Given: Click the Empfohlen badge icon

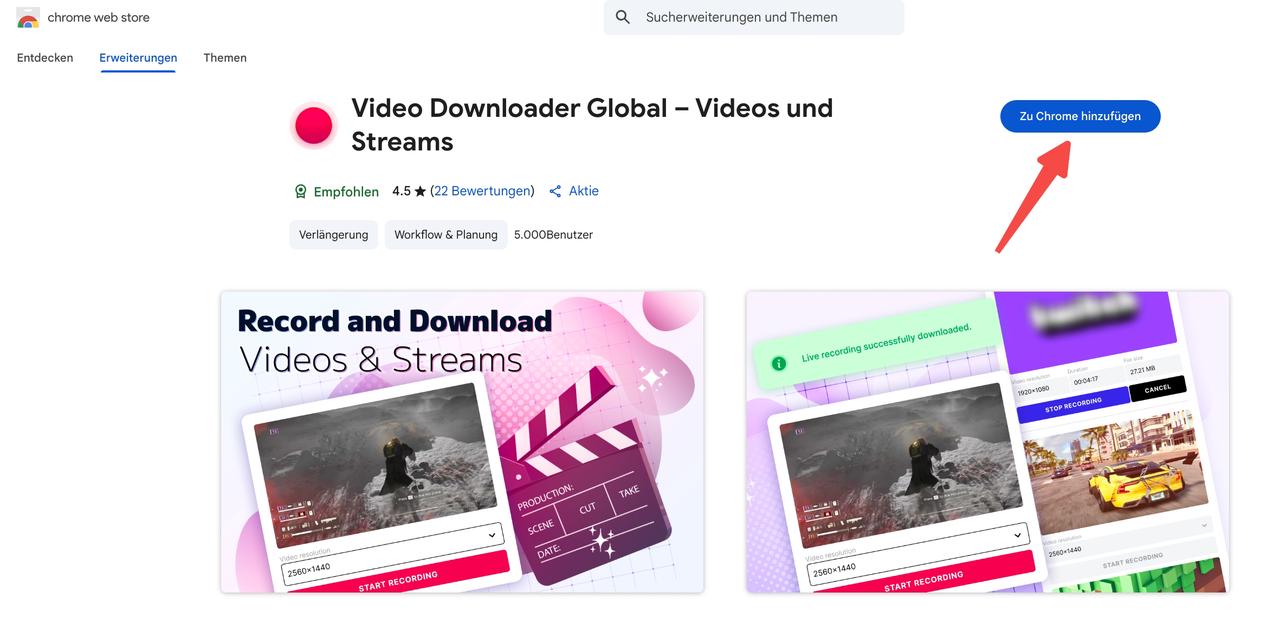Looking at the screenshot, I should tap(300, 191).
